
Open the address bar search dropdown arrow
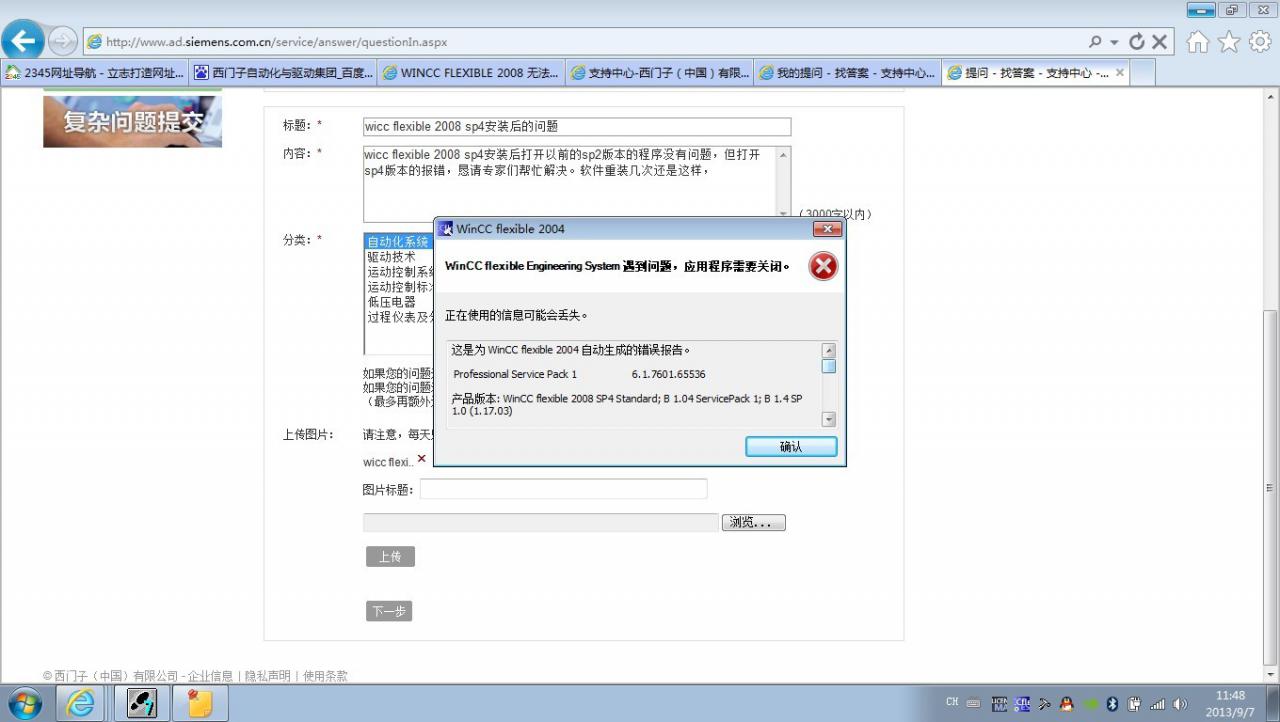(x=1114, y=42)
